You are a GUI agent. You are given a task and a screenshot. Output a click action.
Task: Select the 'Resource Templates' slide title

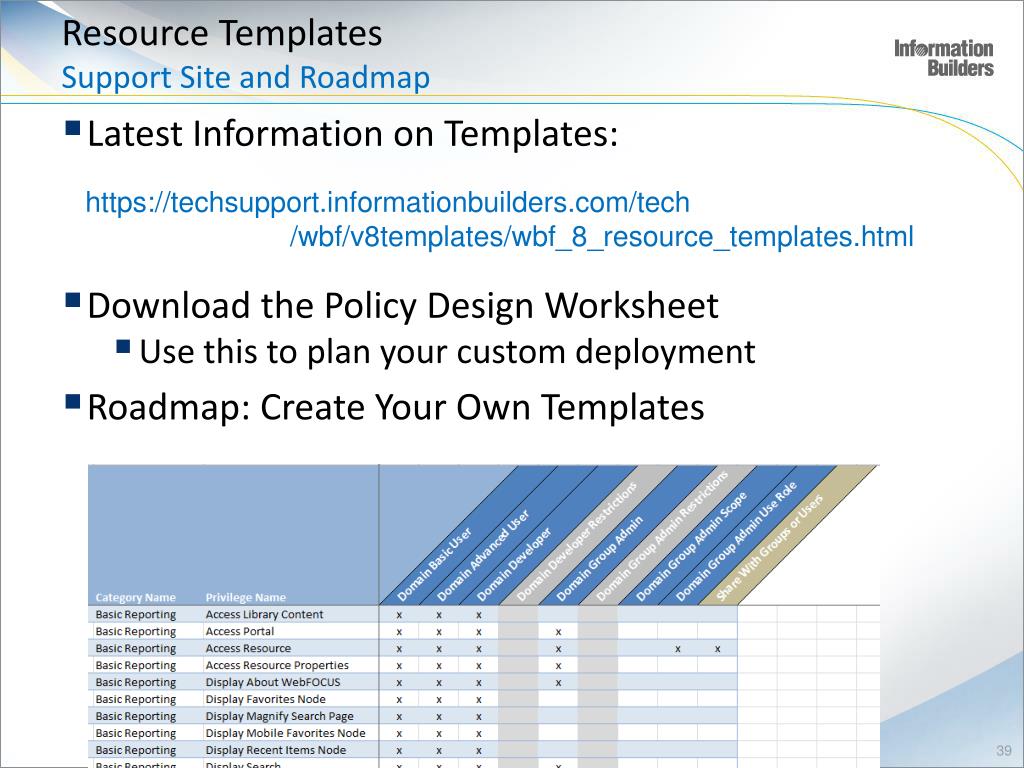[222, 33]
